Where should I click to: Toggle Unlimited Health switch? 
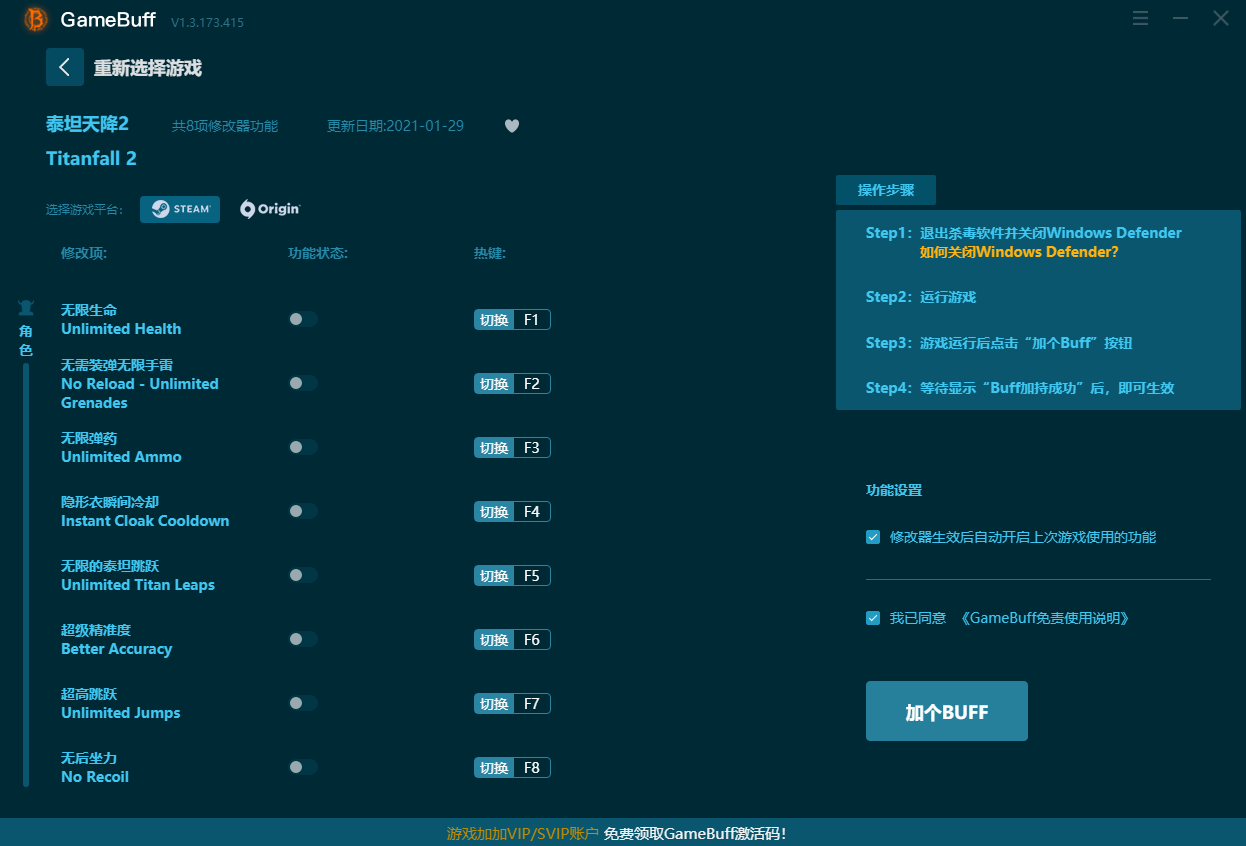303,319
